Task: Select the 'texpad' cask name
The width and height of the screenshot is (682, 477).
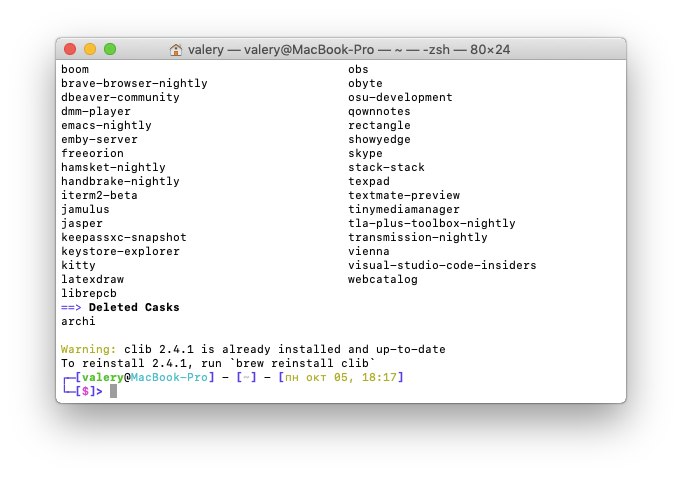Action: (x=369, y=181)
